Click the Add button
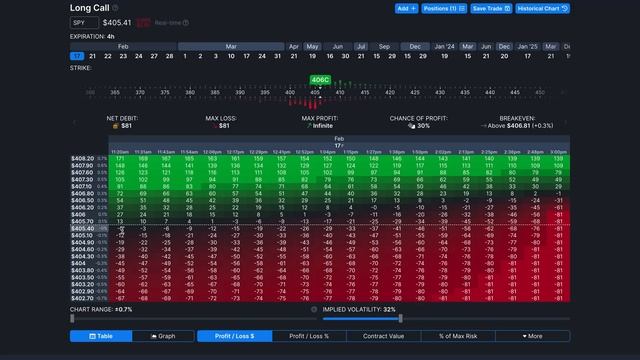Viewport: 640px width, 360px height. (x=406, y=9)
